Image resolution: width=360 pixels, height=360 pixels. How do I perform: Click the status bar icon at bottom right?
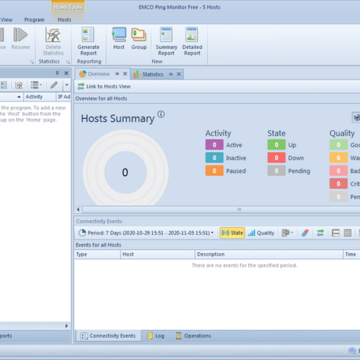[x=352, y=350]
